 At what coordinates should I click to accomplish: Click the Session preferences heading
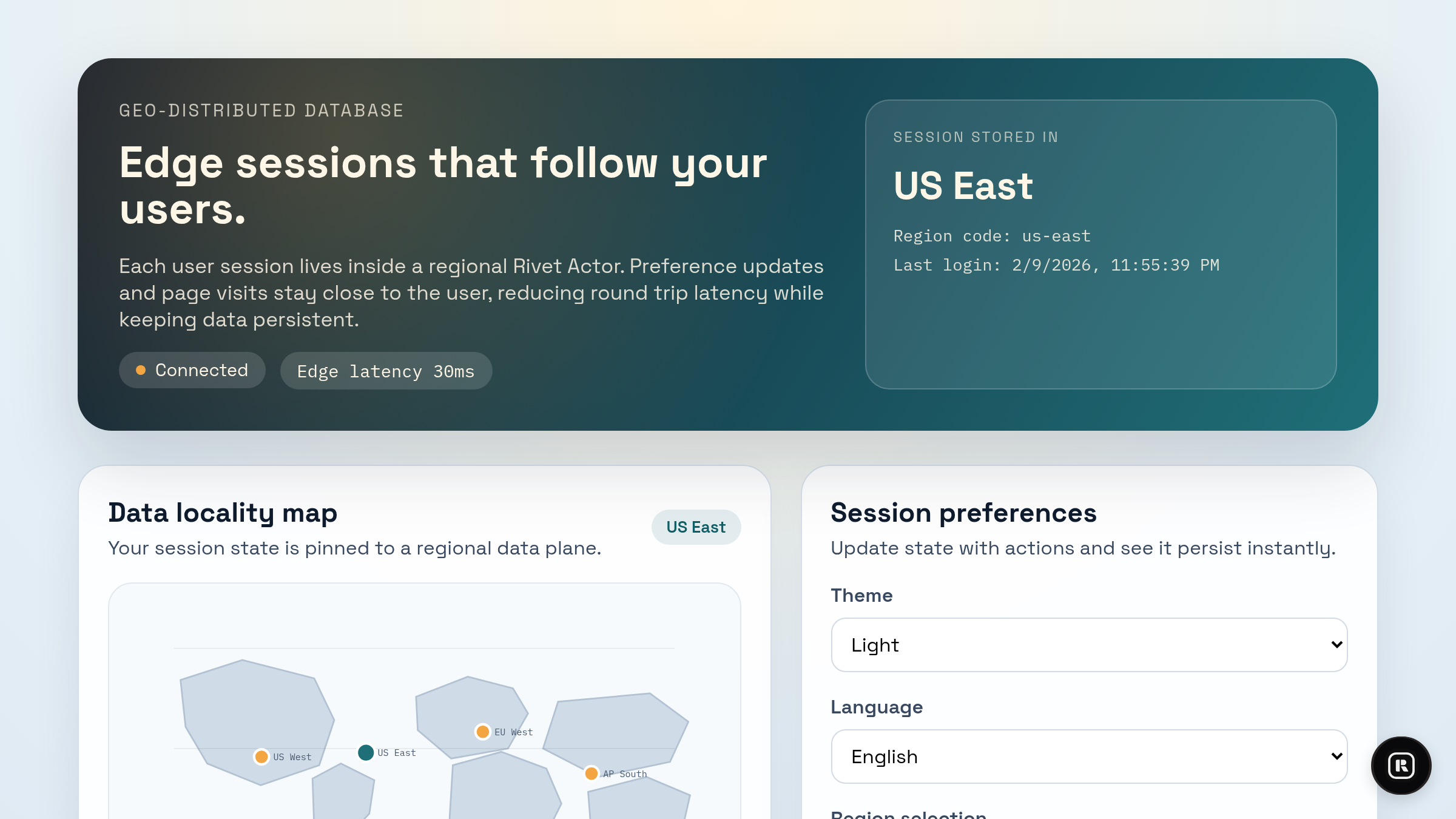pyautogui.click(x=963, y=513)
